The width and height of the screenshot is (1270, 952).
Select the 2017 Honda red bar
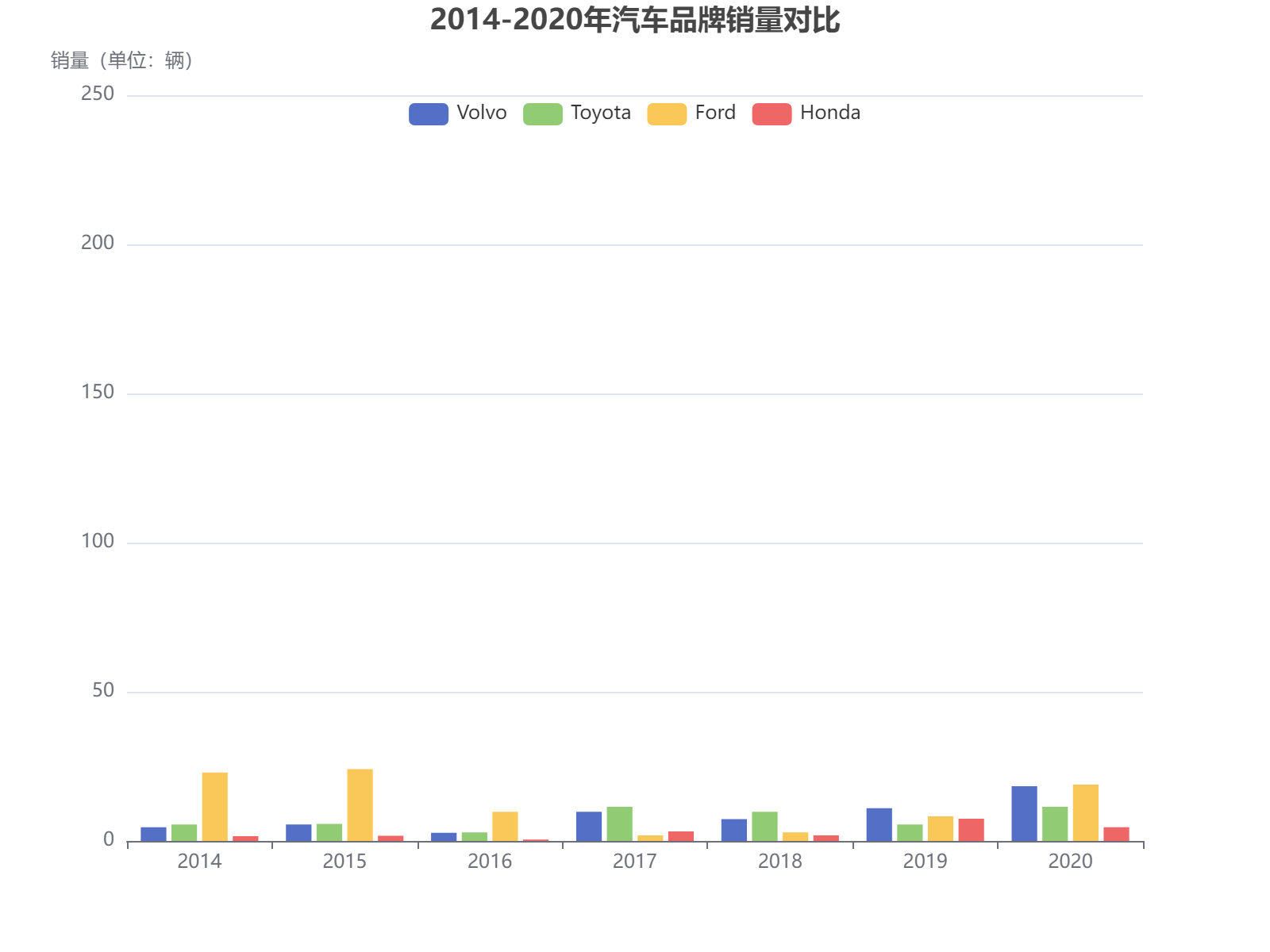point(681,836)
